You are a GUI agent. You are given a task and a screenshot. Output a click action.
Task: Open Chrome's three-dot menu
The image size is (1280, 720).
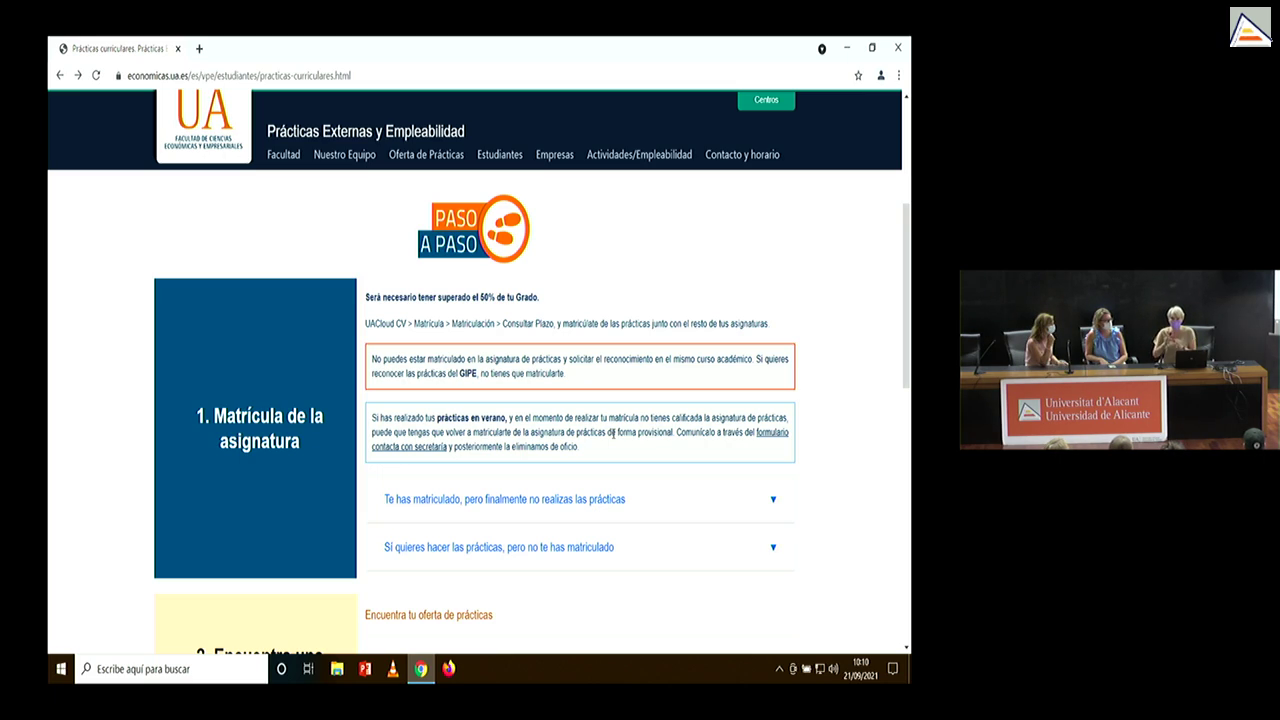(x=899, y=75)
